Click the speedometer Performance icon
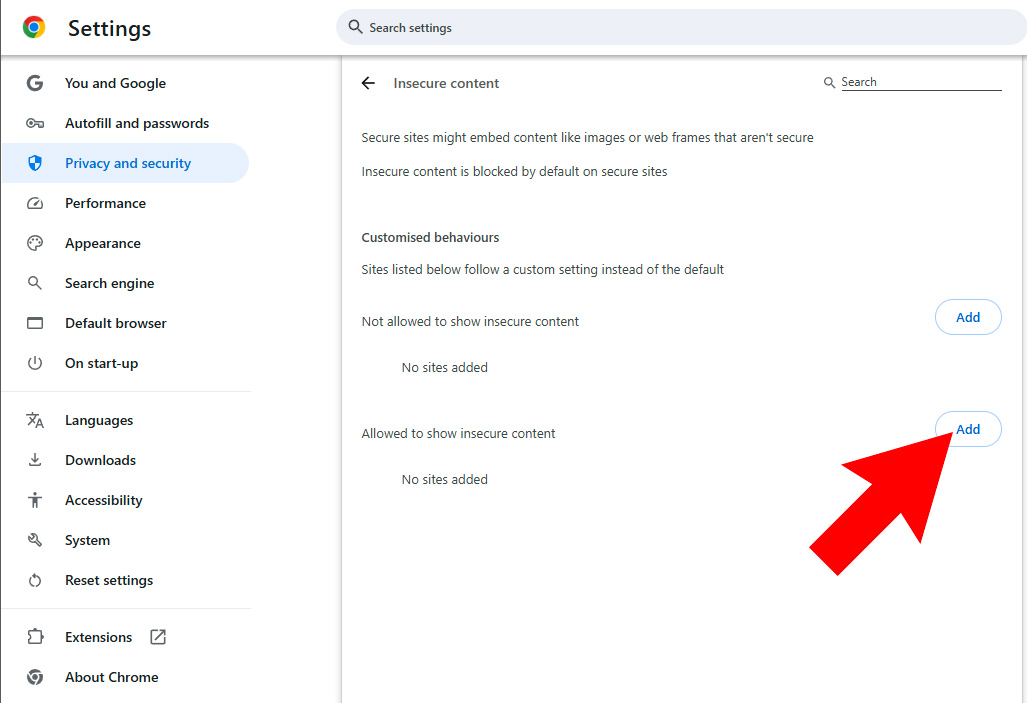Viewport: 1027px width, 703px height. (x=35, y=203)
